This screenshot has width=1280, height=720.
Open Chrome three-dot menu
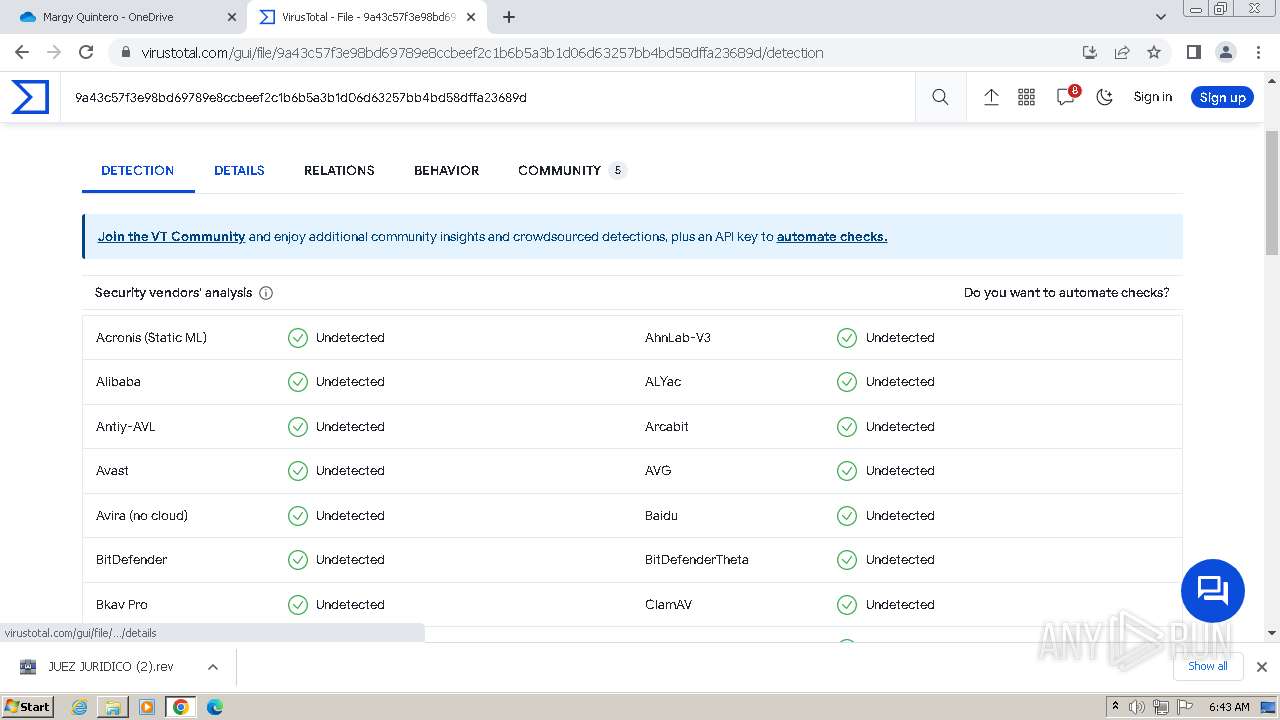[x=1257, y=52]
